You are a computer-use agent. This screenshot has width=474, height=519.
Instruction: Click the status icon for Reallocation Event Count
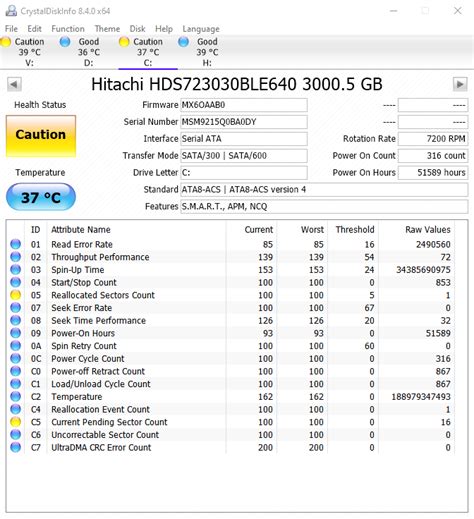(x=15, y=409)
